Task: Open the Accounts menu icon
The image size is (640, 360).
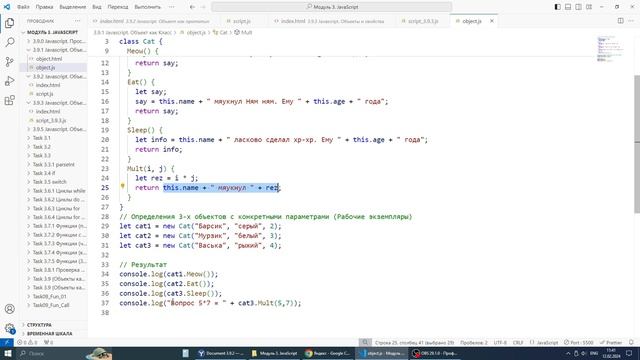Action: [x=9, y=309]
